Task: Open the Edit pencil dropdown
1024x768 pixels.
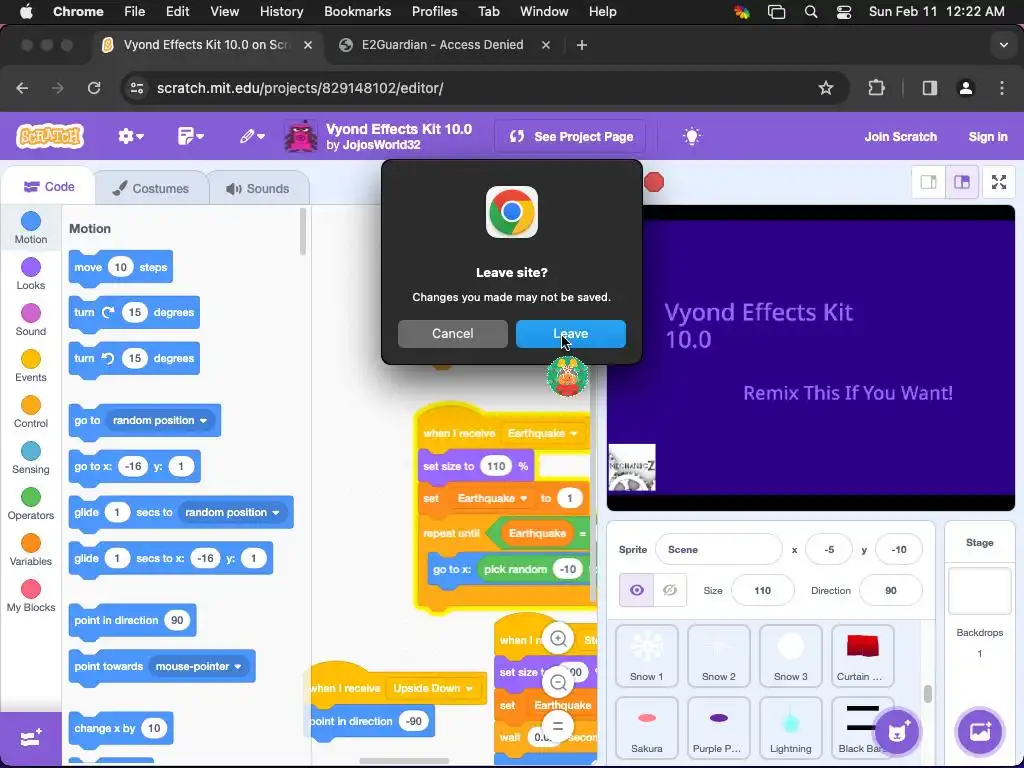Action: click(x=251, y=136)
